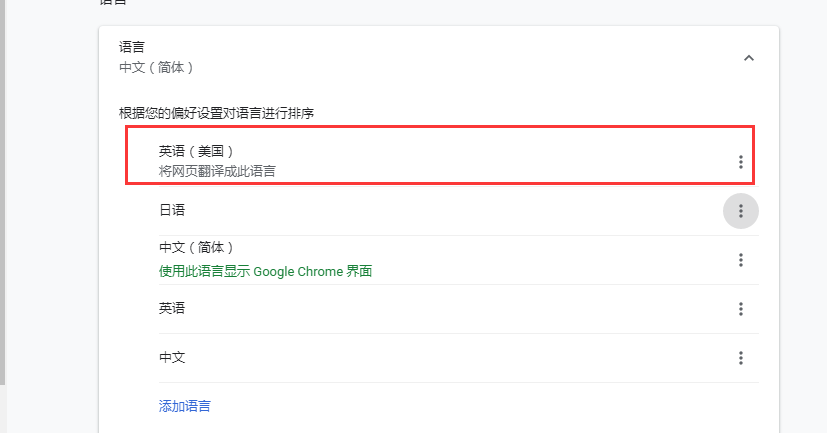Open more actions for 英语（美国）
This screenshot has height=433, width=827.
(x=740, y=162)
